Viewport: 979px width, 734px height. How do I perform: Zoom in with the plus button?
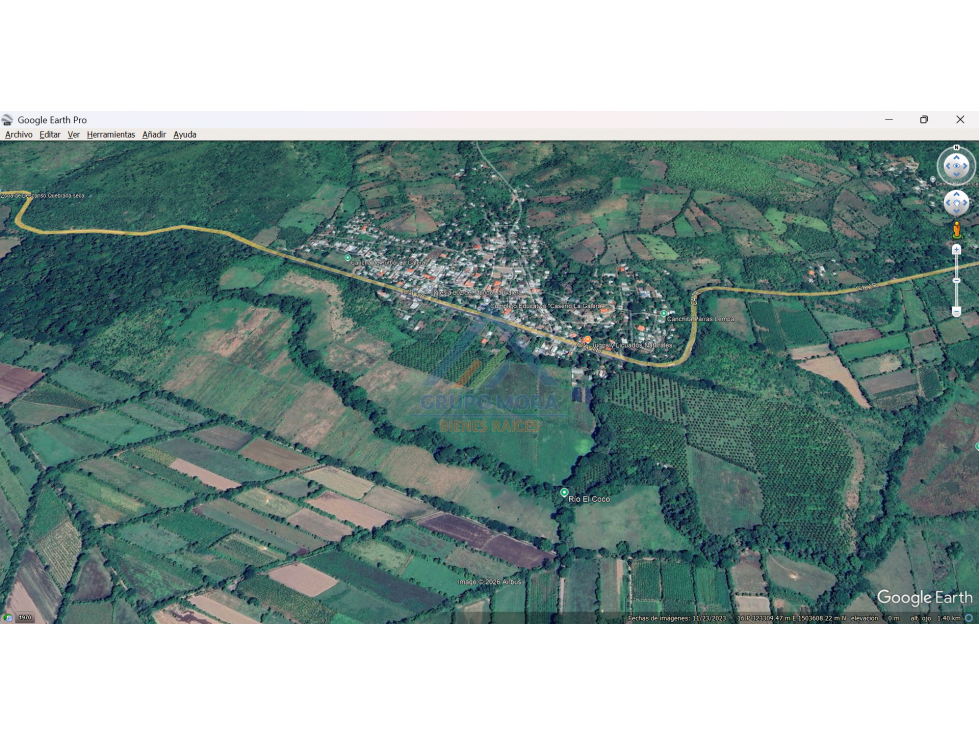click(957, 250)
